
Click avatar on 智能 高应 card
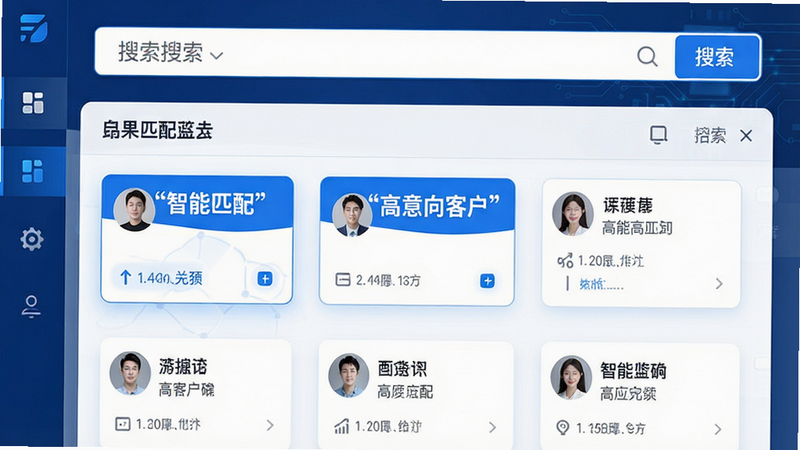[571, 378]
